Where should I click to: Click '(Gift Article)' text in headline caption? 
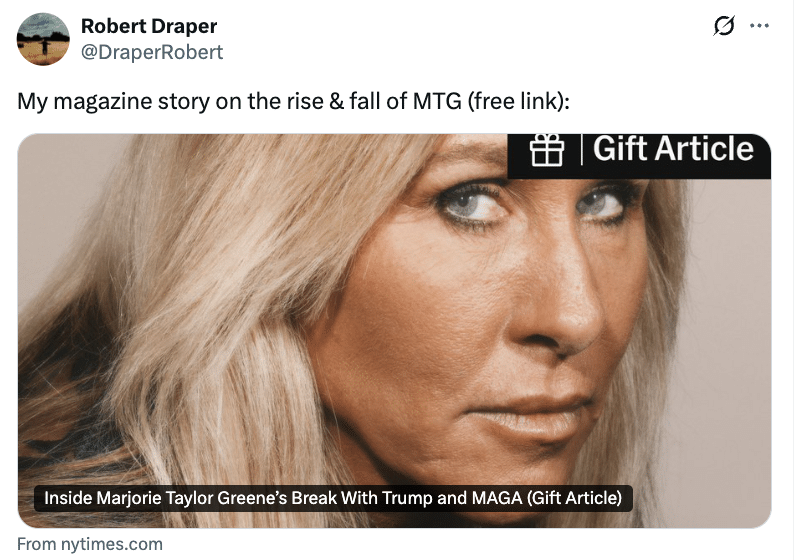pos(574,498)
